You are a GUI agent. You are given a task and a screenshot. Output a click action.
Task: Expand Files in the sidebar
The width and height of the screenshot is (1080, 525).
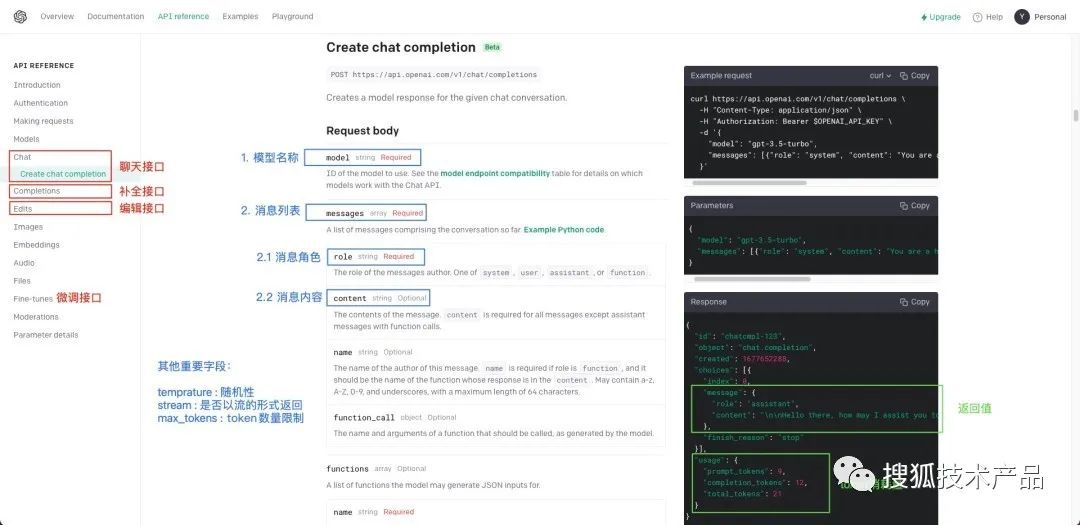click(x=22, y=280)
